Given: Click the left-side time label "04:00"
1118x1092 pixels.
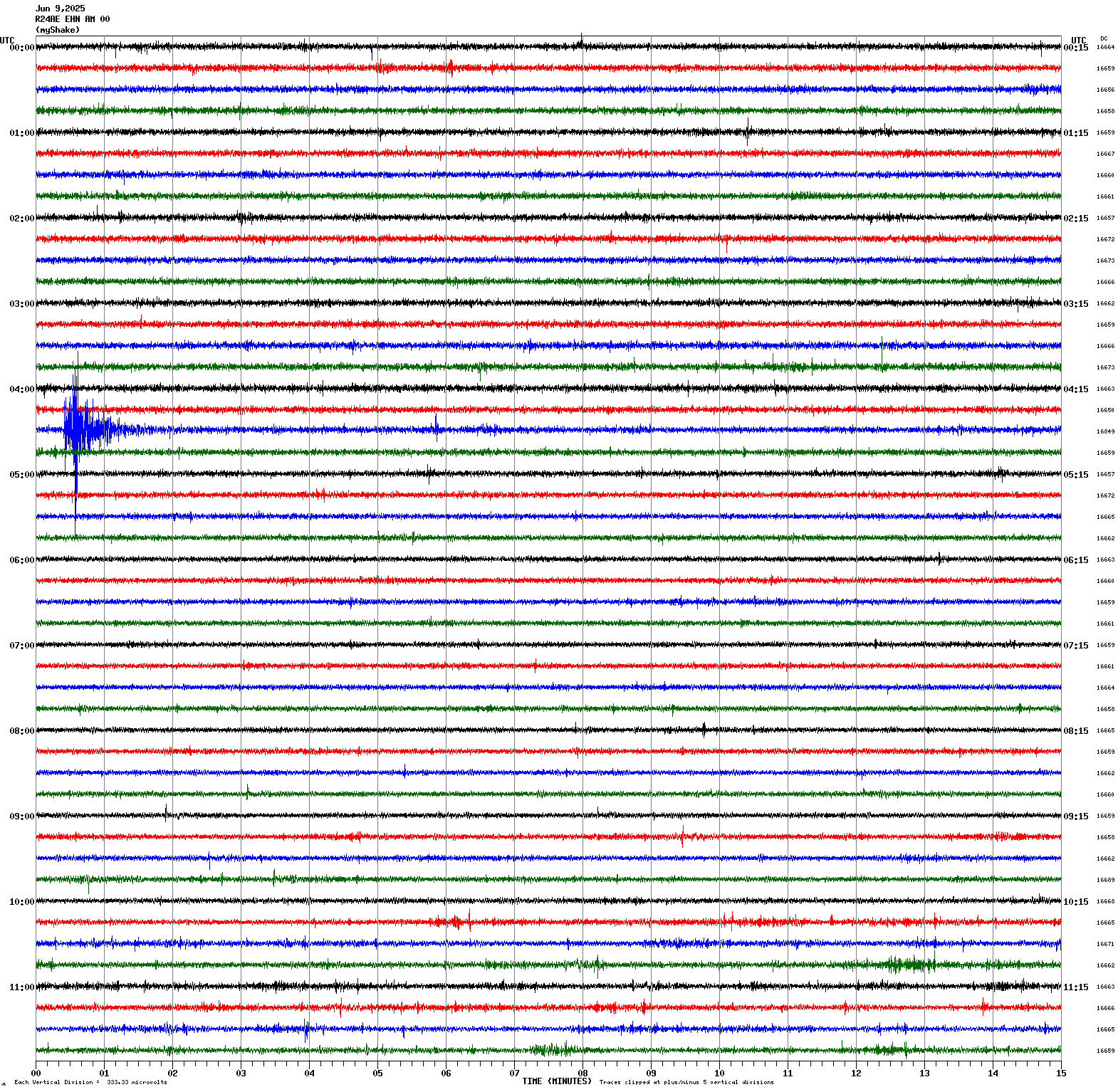Looking at the screenshot, I should click(x=22, y=389).
